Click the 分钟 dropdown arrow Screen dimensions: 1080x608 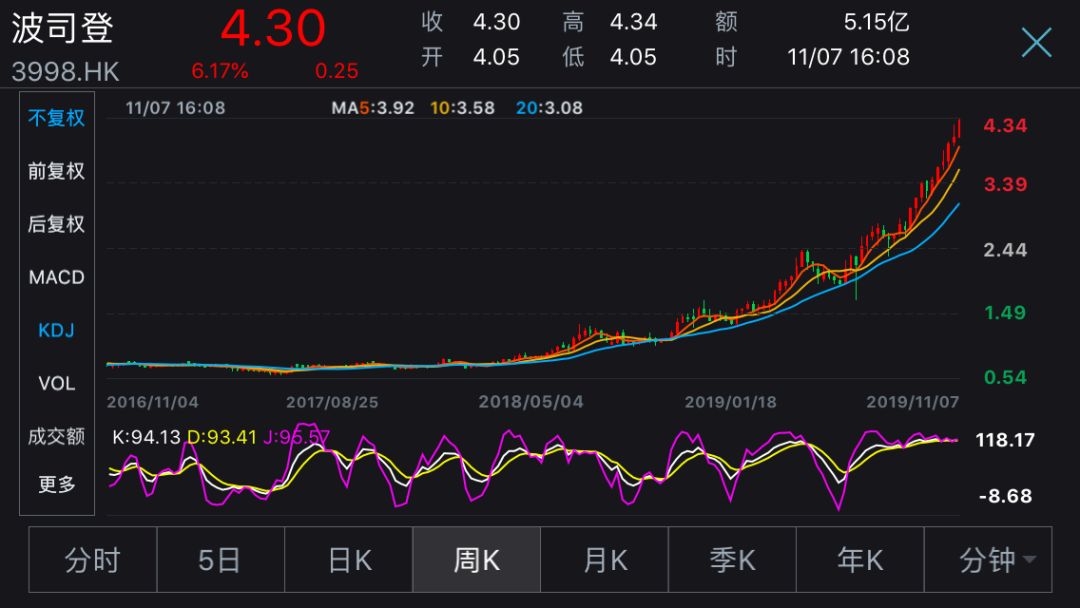click(x=1030, y=559)
